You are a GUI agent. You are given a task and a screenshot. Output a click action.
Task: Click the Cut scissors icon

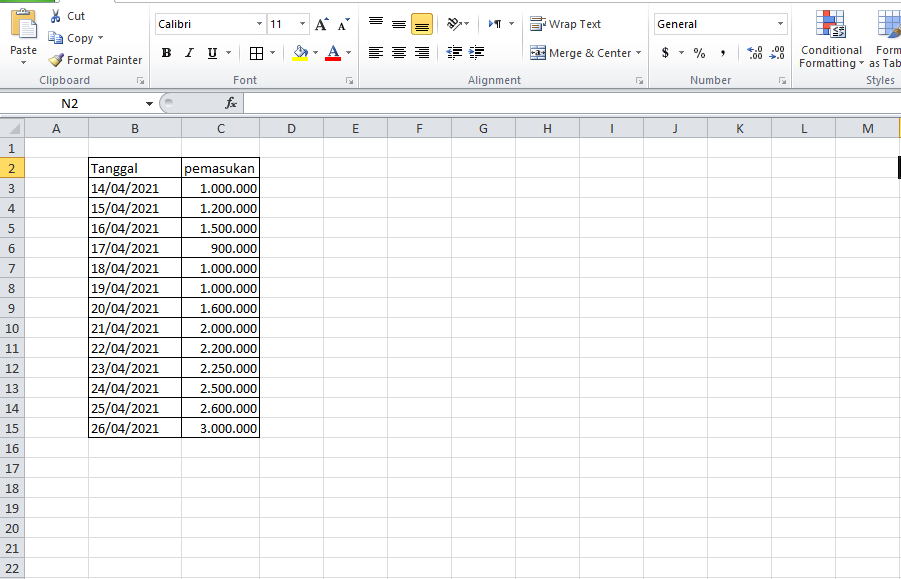click(x=56, y=16)
